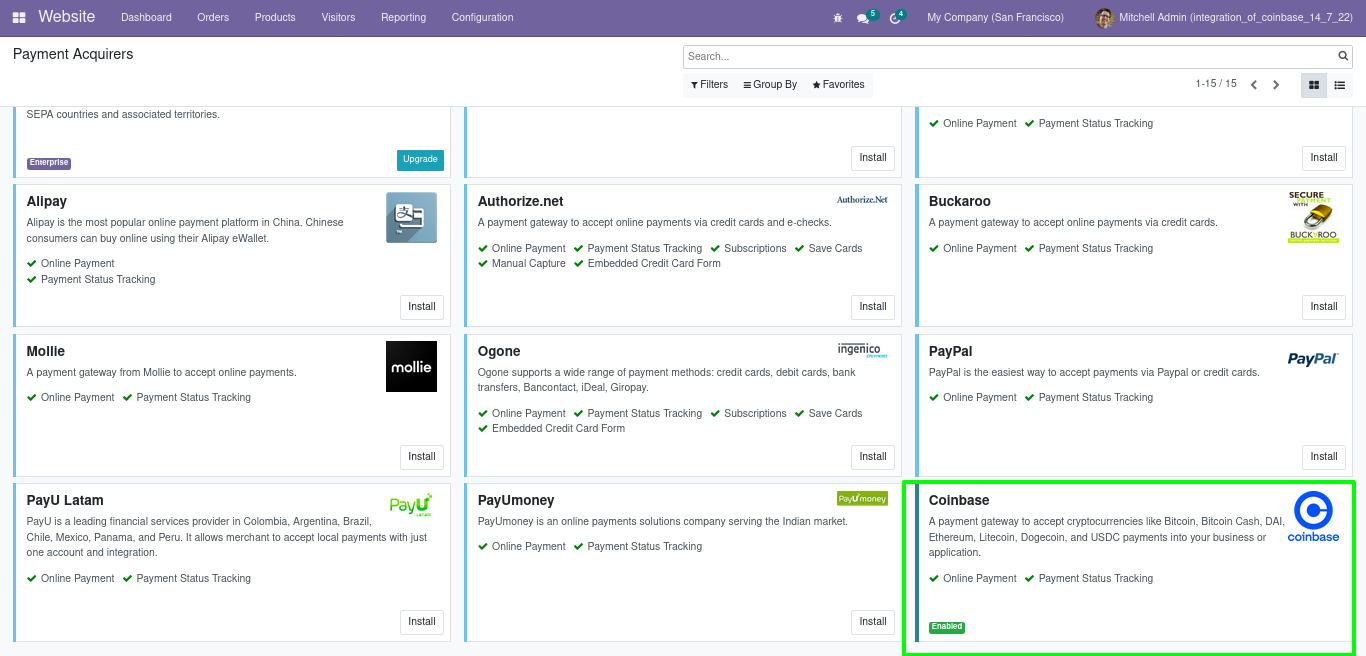Screen dimensions: 1366x656
Task: Open the Group By dropdown
Action: click(x=770, y=85)
